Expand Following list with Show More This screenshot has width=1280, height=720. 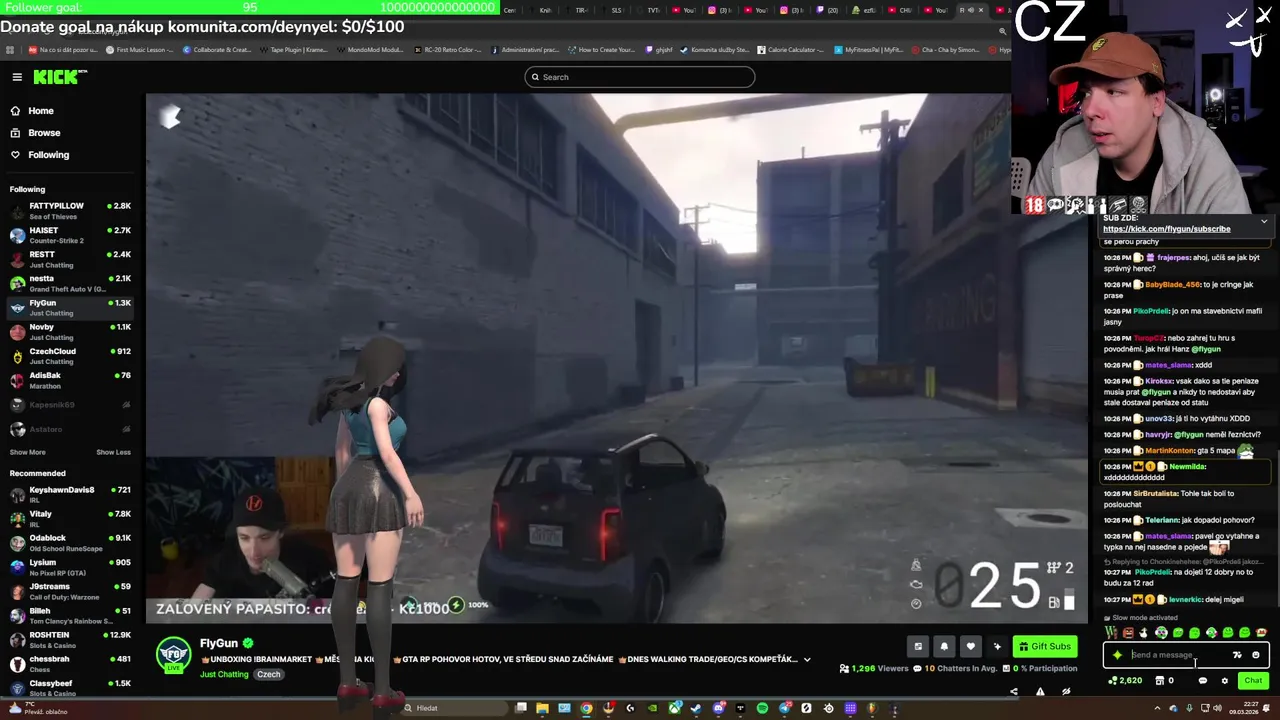pos(28,452)
